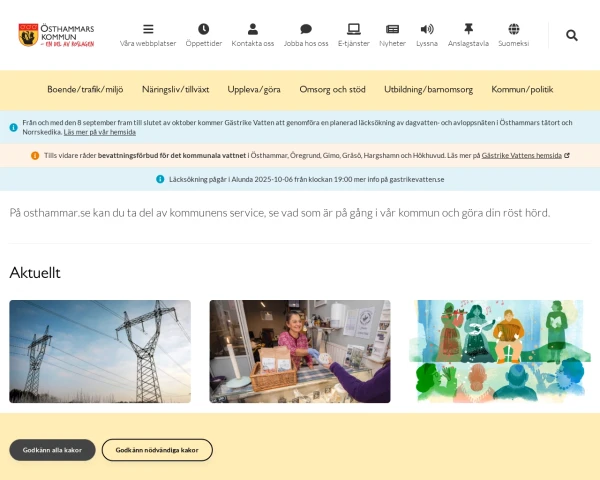The height and width of the screenshot is (480, 600).
Task: Open the Våra webbplatser hamburger menu icon
Action: click(148, 29)
